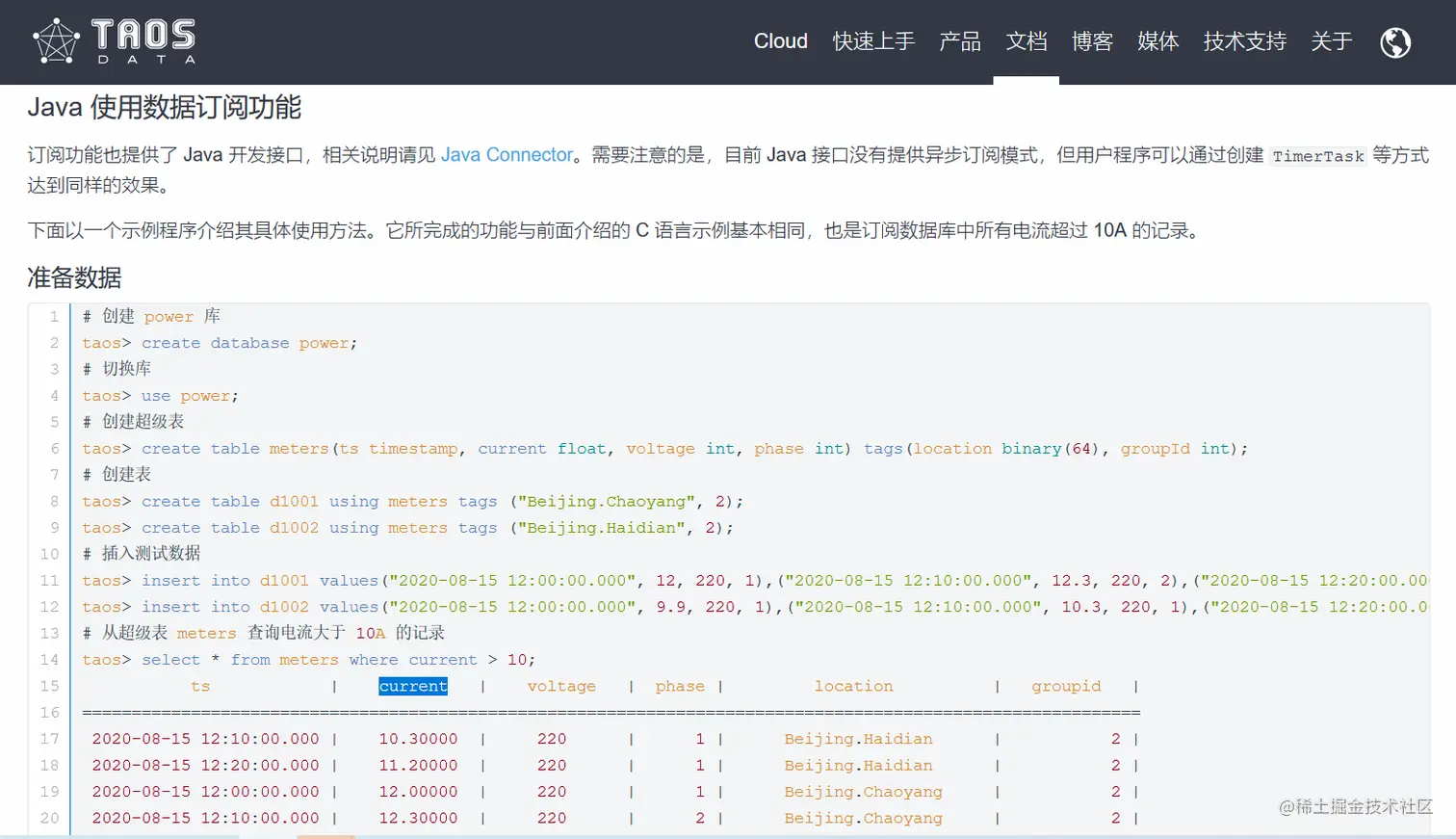The height and width of the screenshot is (839, 1456).
Task: Click the value 10.30000 in results
Action: 418,739
